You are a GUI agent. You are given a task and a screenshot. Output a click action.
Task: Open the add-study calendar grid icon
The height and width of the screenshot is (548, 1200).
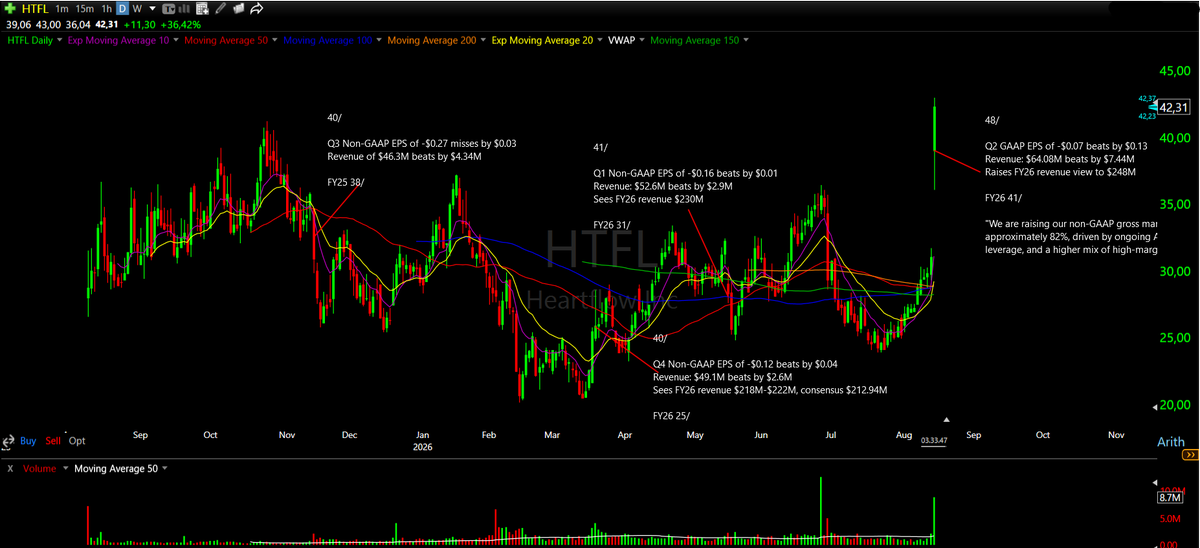[x=202, y=9]
